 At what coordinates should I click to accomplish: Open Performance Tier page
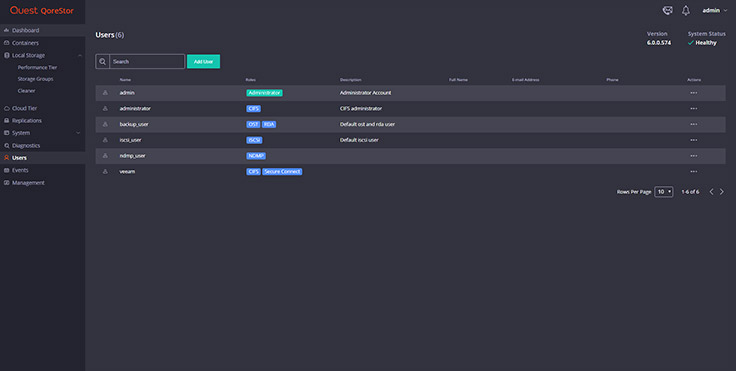pos(37,67)
